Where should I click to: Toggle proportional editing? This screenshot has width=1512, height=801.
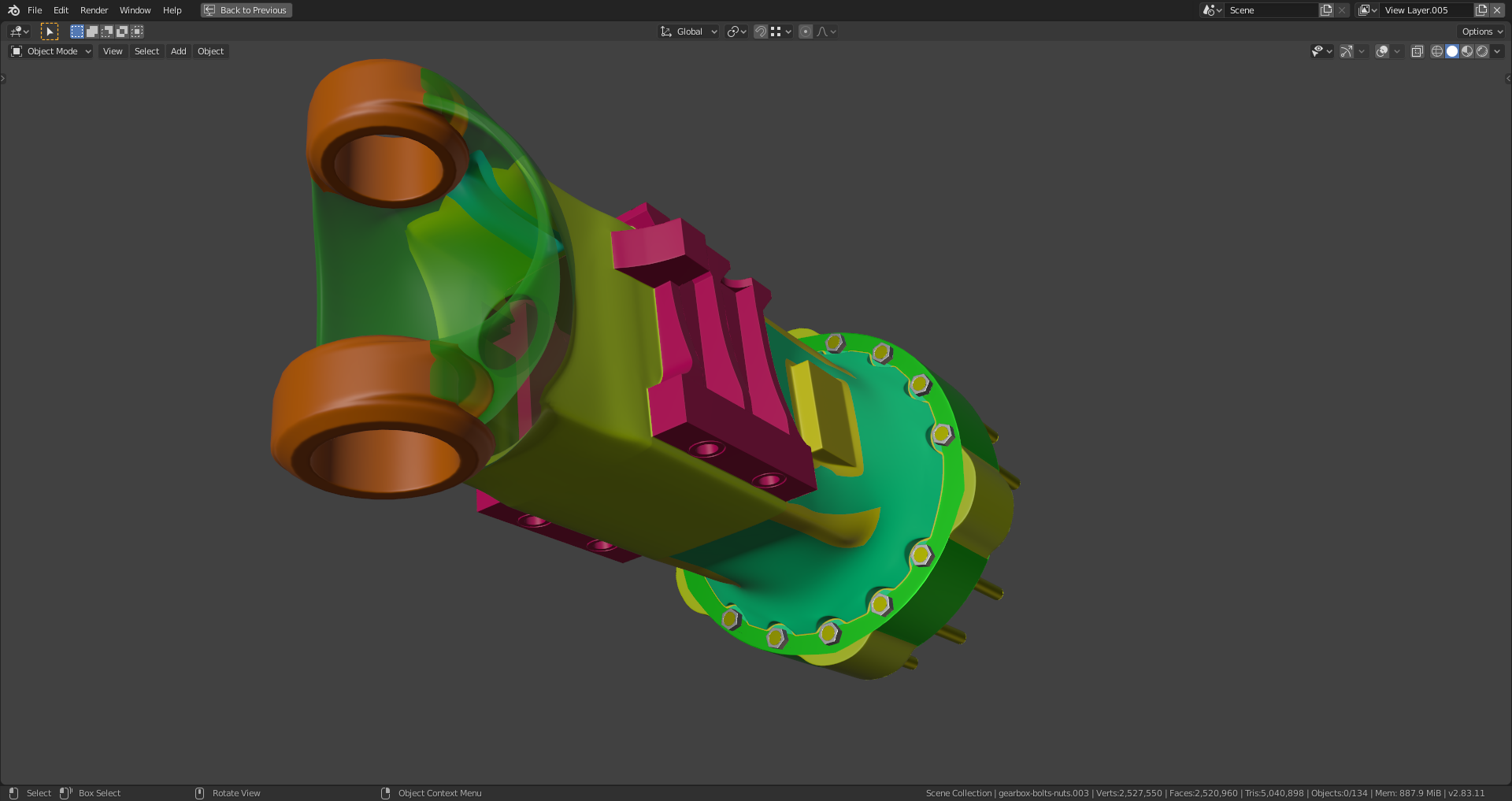point(806,32)
